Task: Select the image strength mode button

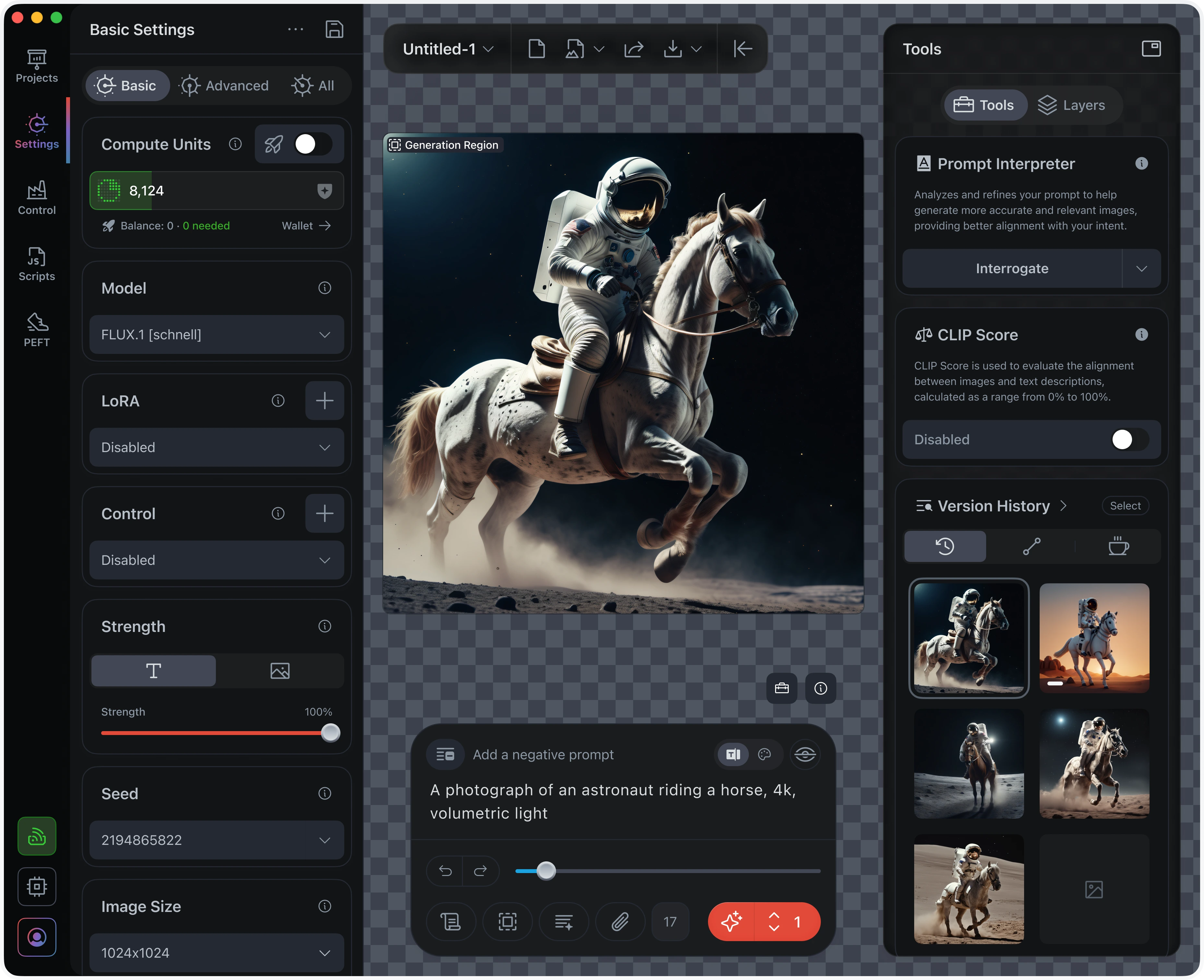Action: point(279,671)
